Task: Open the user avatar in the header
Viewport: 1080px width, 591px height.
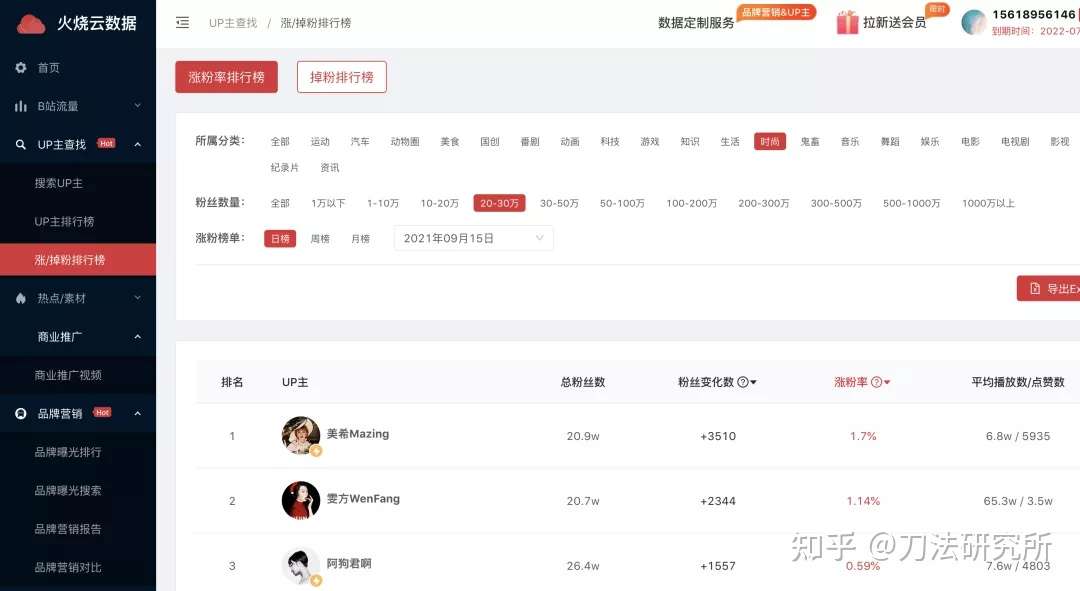Action: point(974,23)
